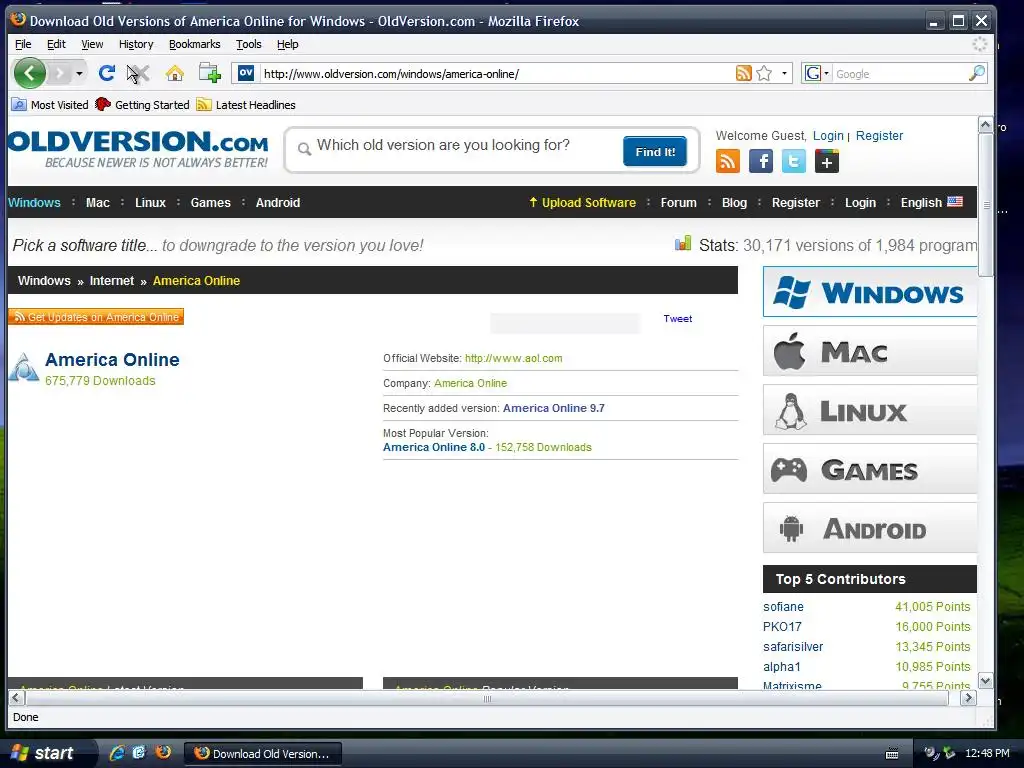Click the Linux penguin sidebar banner
The image size is (1024, 768).
870,410
